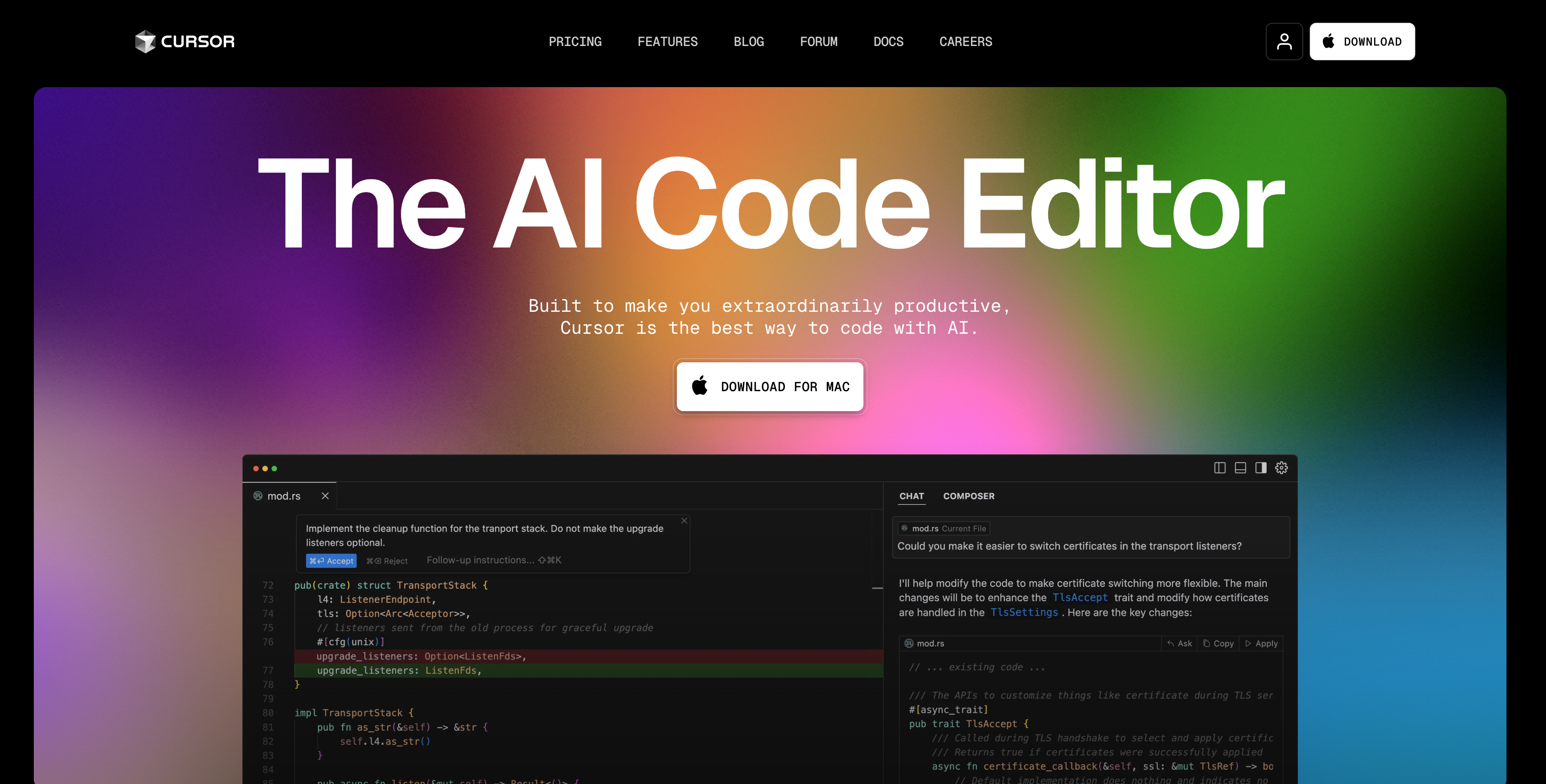Screen dimensions: 1546x784
Task: Open the TlsAccept code reference link
Action: 1080,598
